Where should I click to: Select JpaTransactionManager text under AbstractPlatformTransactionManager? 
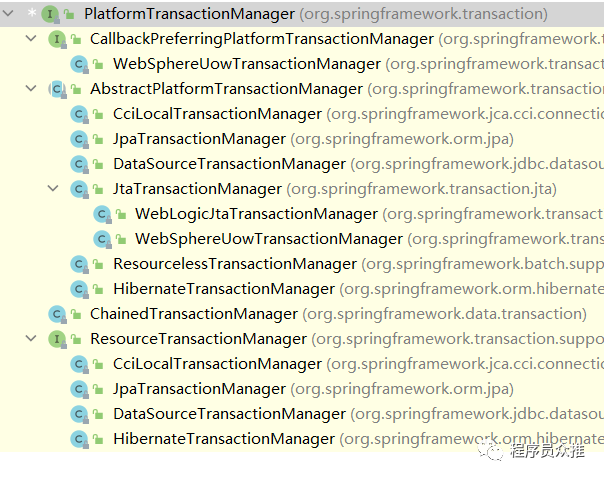tap(200, 139)
